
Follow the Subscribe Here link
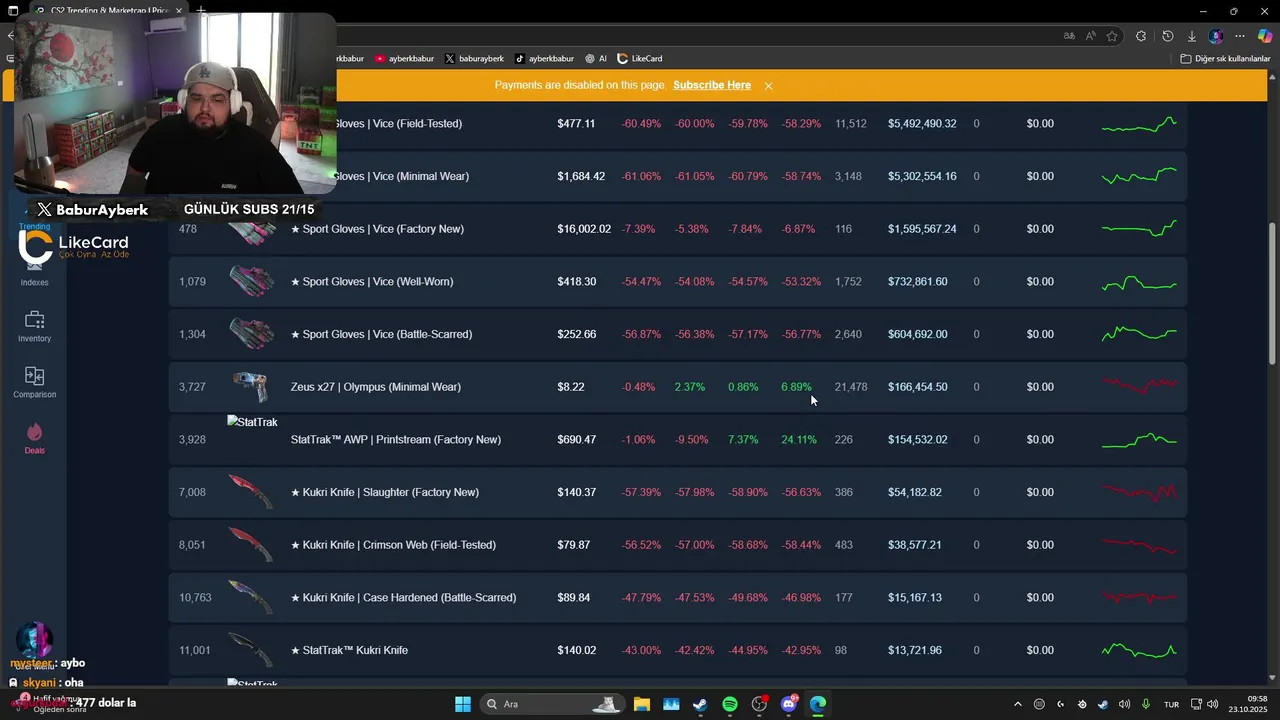712,85
